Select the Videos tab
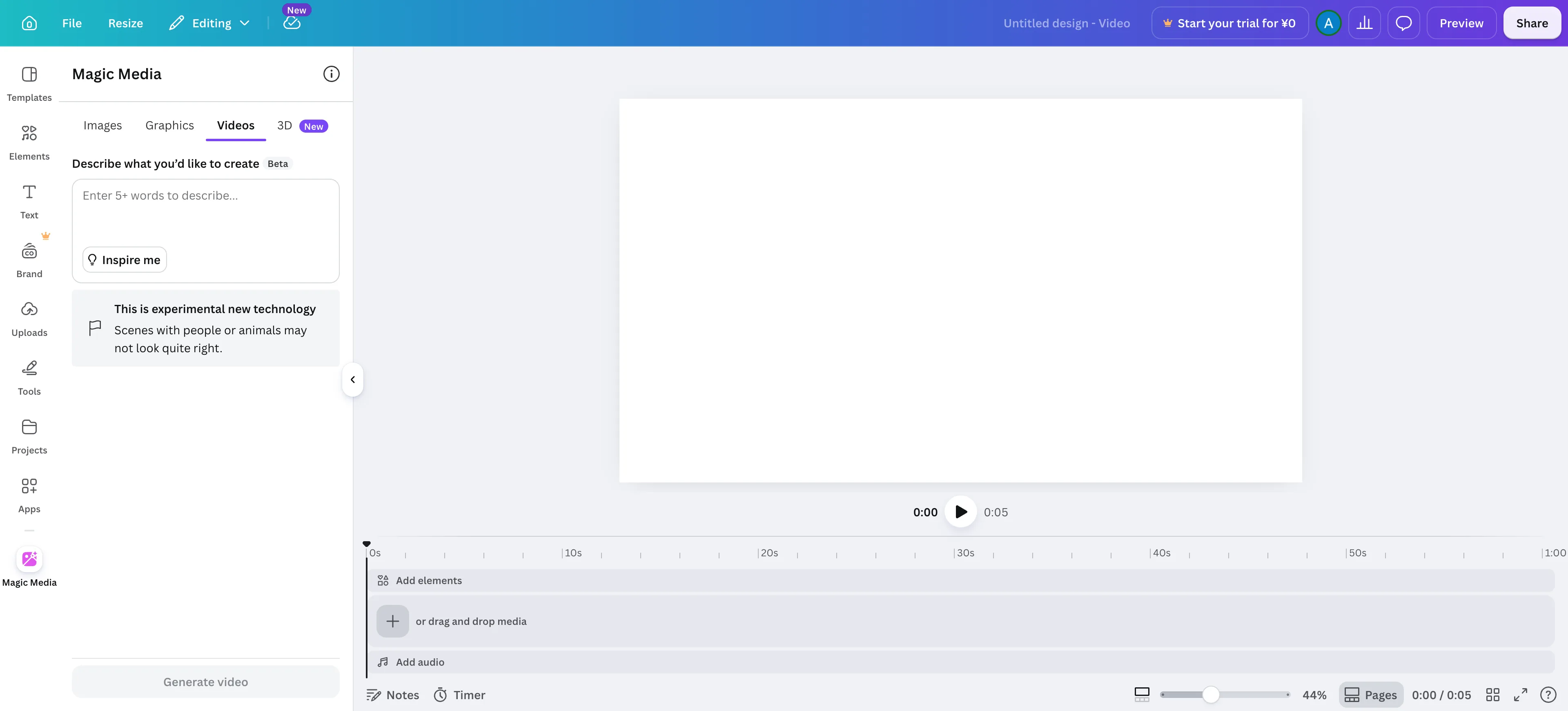 pos(236,125)
